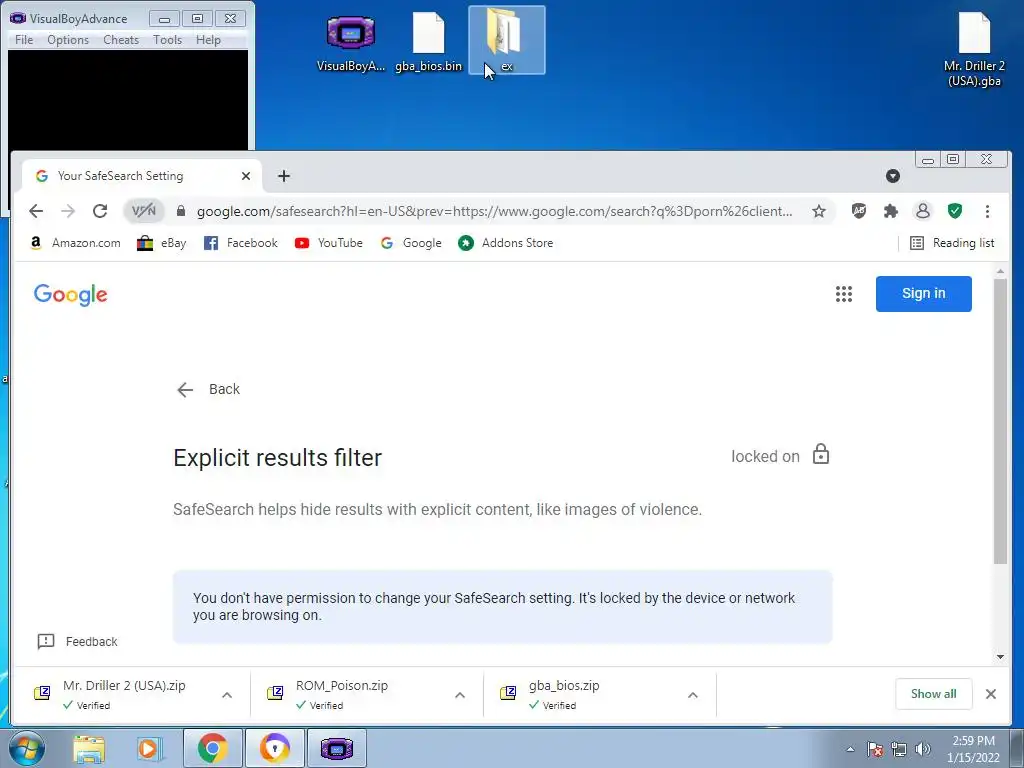Viewport: 1024px width, 768px height.
Task: Show hidden system tray icons
Action: pos(850,749)
